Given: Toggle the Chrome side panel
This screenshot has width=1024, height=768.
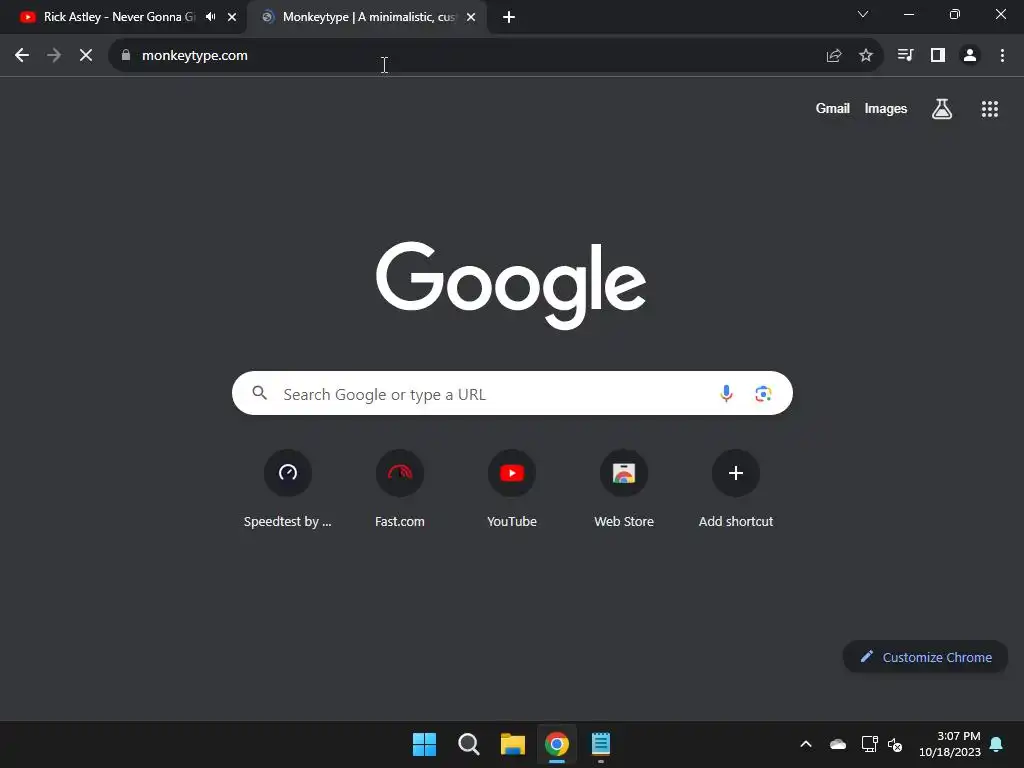Looking at the screenshot, I should (x=938, y=56).
